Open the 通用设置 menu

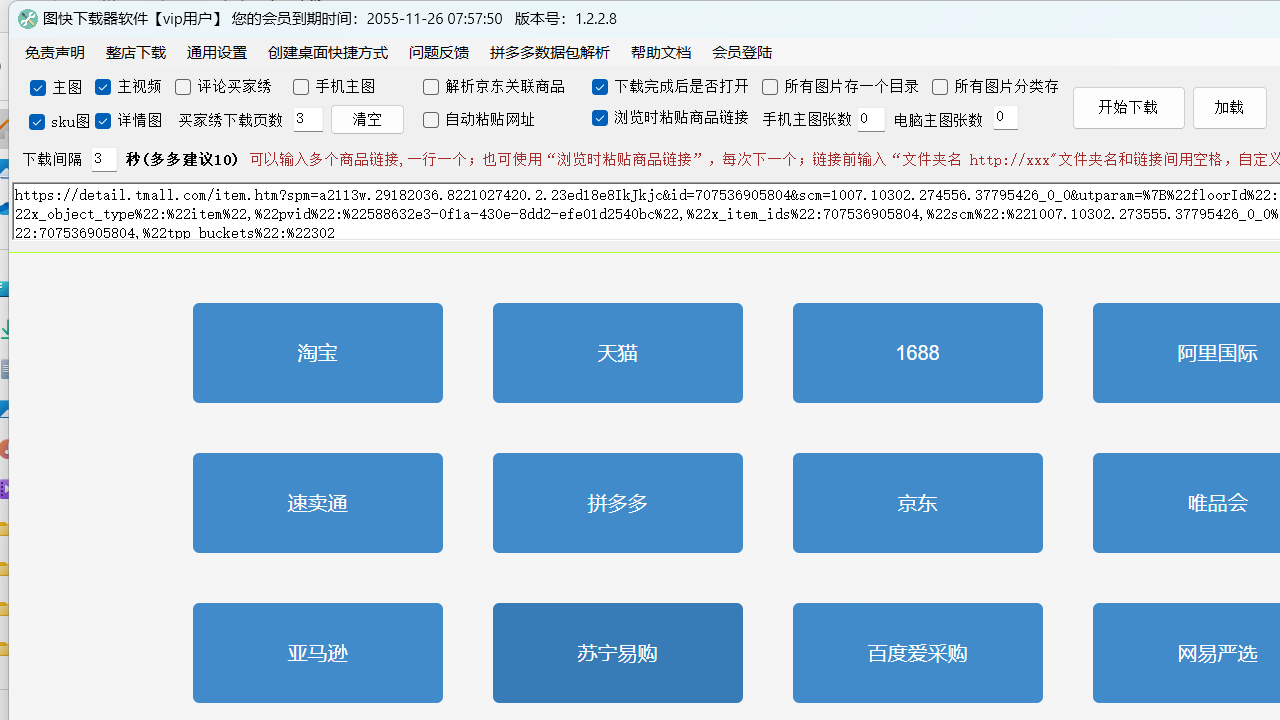pos(216,52)
